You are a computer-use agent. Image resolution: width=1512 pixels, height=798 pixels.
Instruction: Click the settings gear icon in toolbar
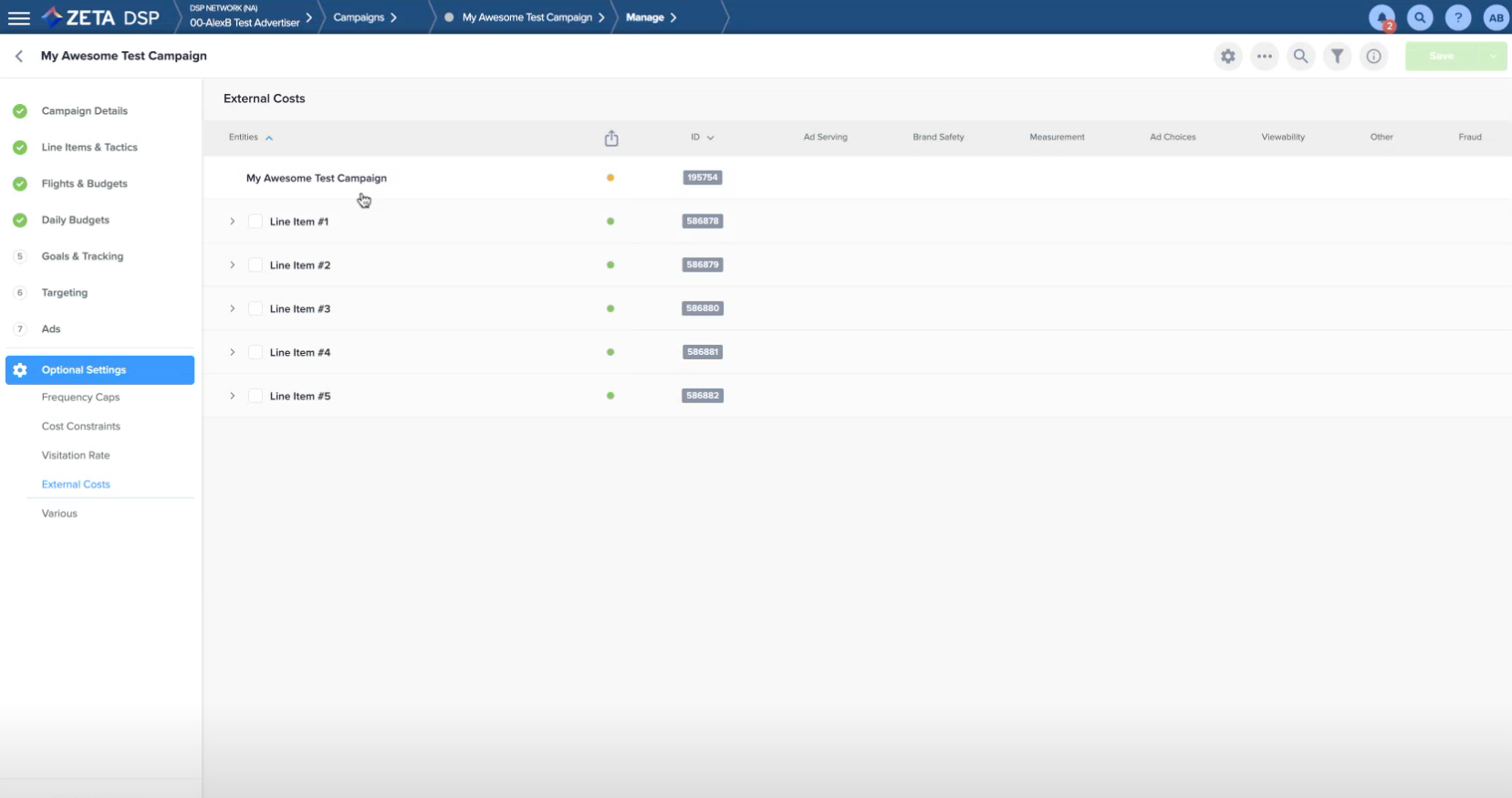tap(1228, 57)
